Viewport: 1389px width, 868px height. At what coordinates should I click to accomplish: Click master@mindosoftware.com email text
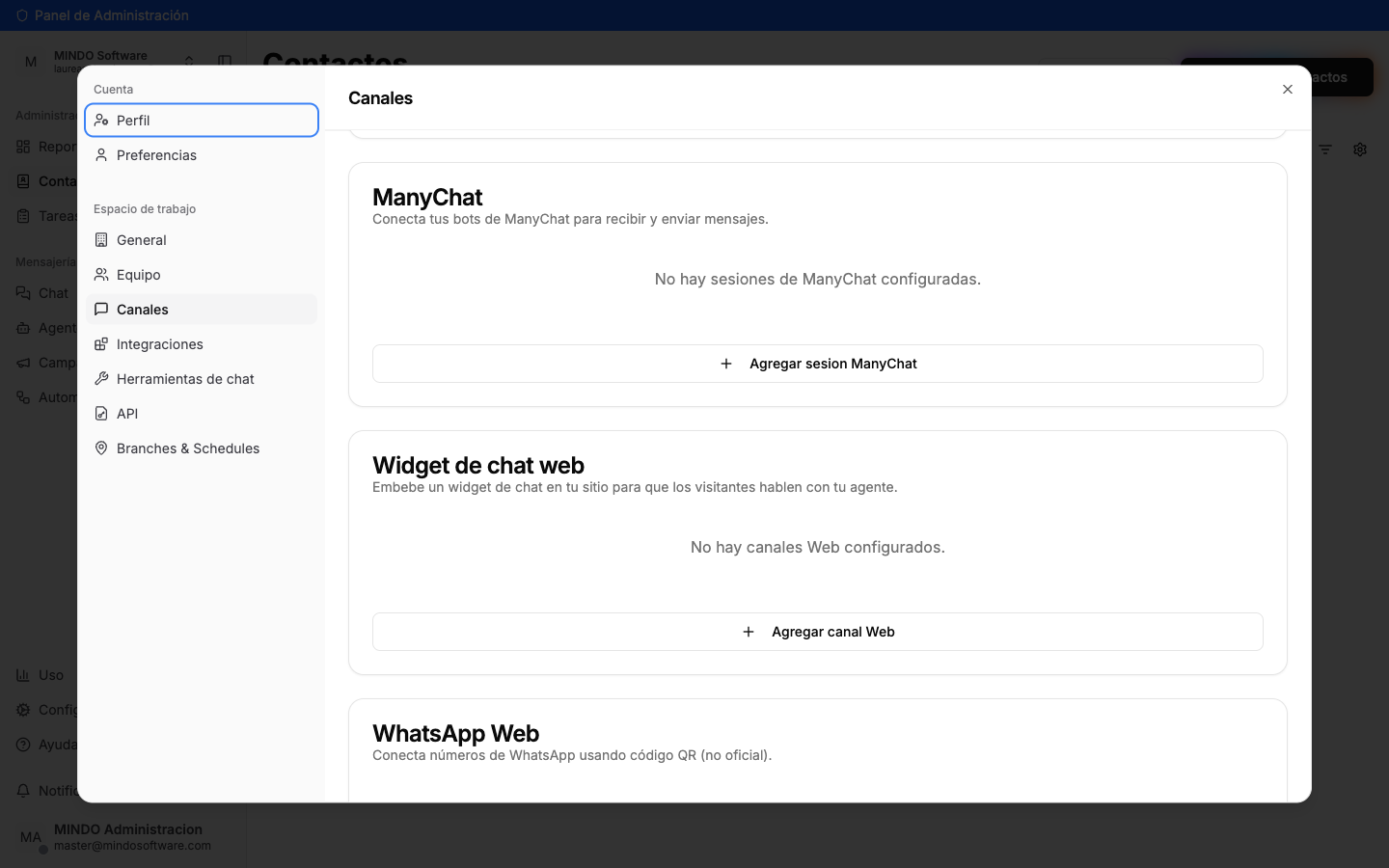click(132, 846)
